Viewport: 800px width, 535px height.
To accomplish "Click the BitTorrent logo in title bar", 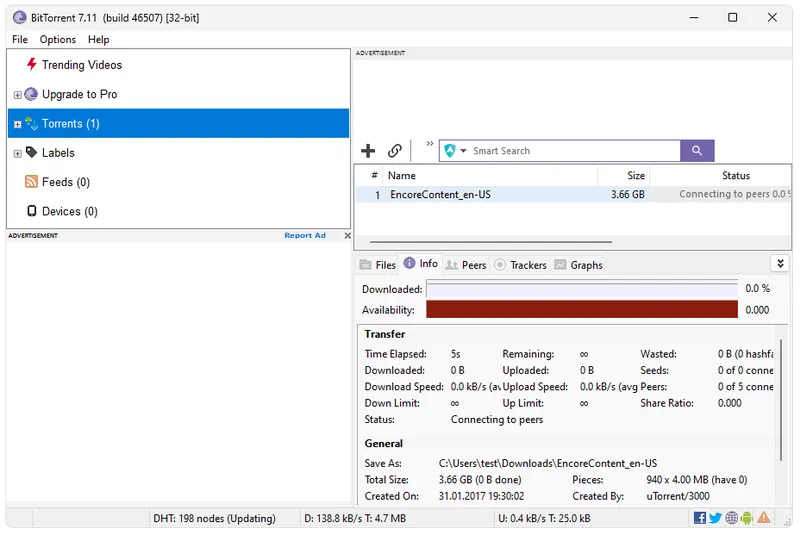I will point(19,17).
